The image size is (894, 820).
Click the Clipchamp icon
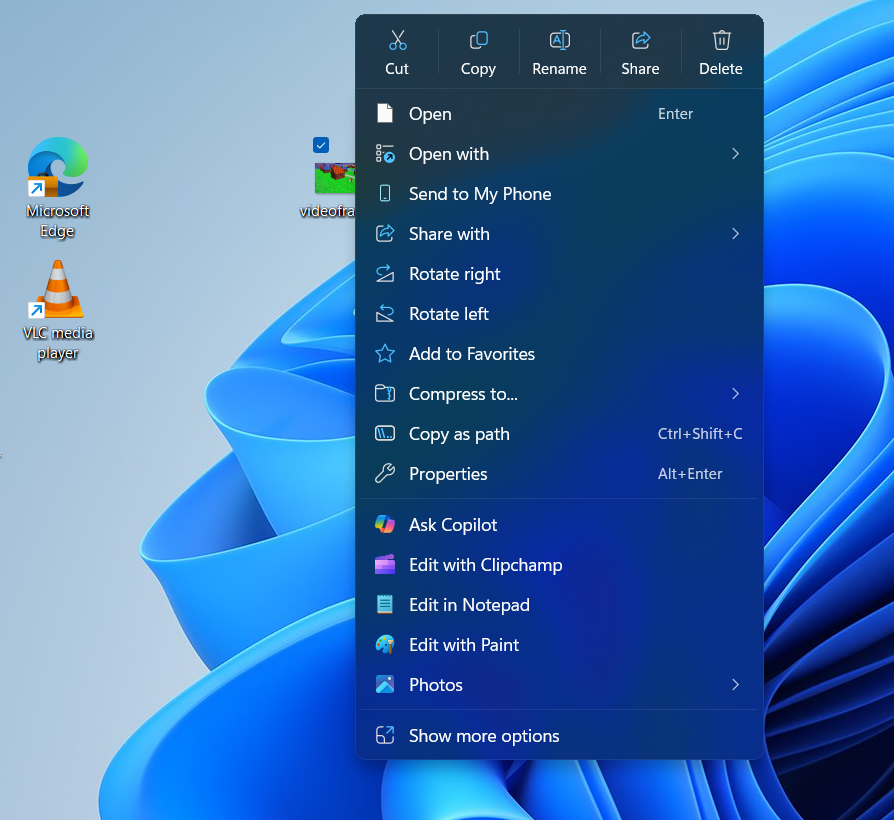click(x=384, y=564)
